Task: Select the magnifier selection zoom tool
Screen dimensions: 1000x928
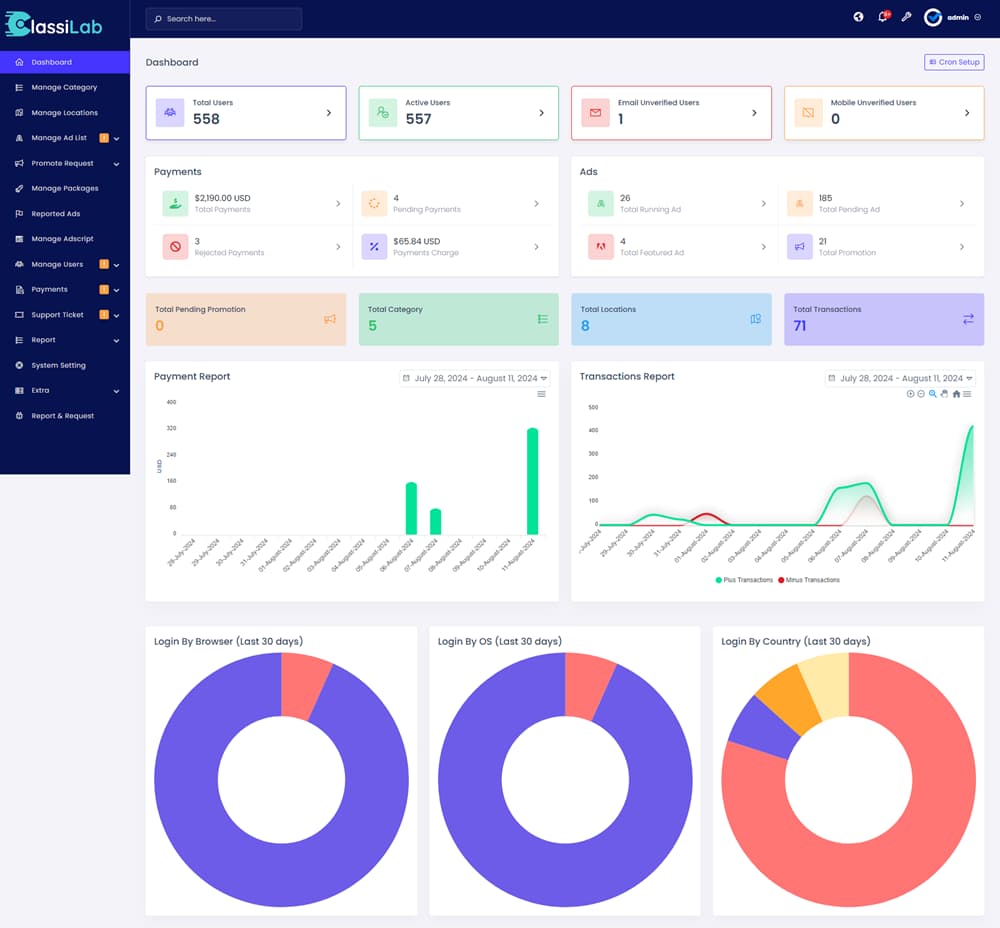Action: tap(933, 394)
